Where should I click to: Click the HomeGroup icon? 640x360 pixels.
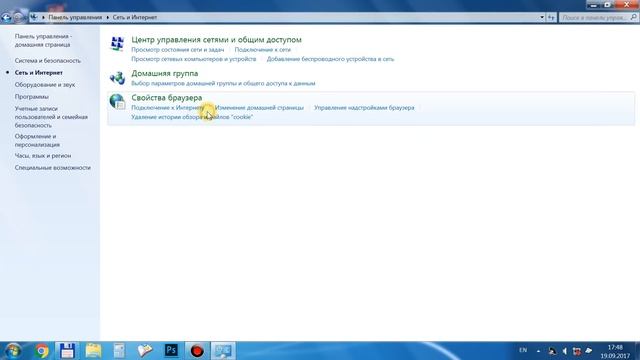[x=117, y=78]
